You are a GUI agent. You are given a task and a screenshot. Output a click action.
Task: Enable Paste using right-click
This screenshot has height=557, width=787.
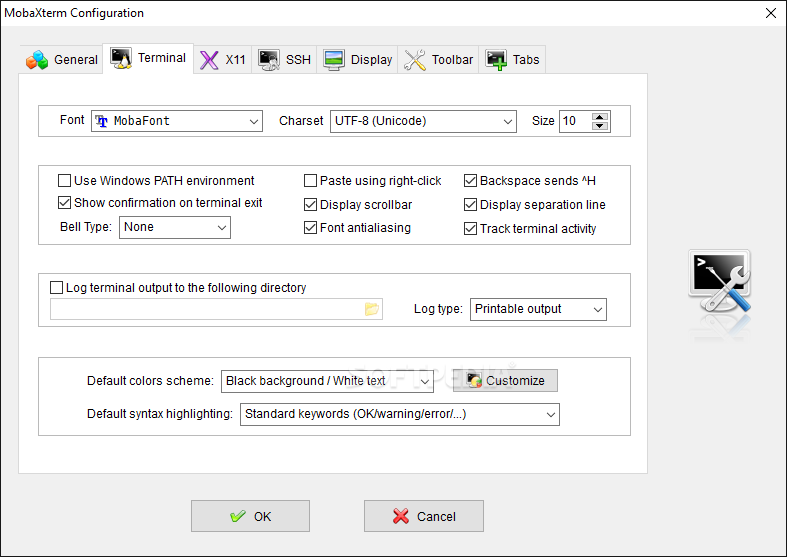311,181
